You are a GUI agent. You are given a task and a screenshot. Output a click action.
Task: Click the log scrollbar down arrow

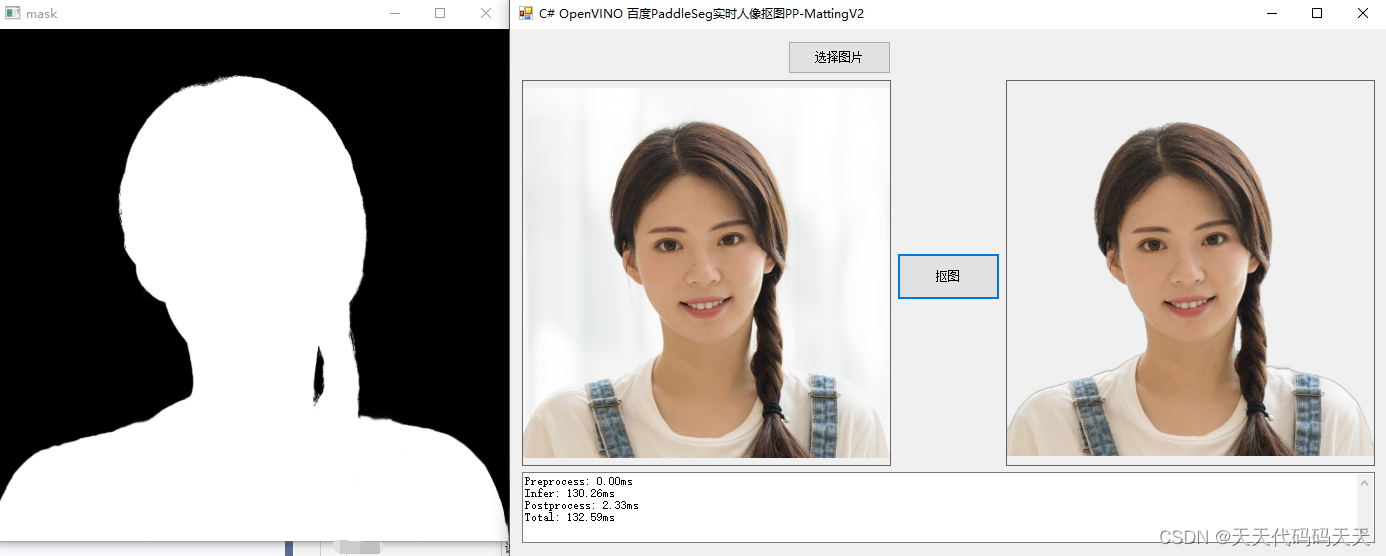pos(1364,532)
